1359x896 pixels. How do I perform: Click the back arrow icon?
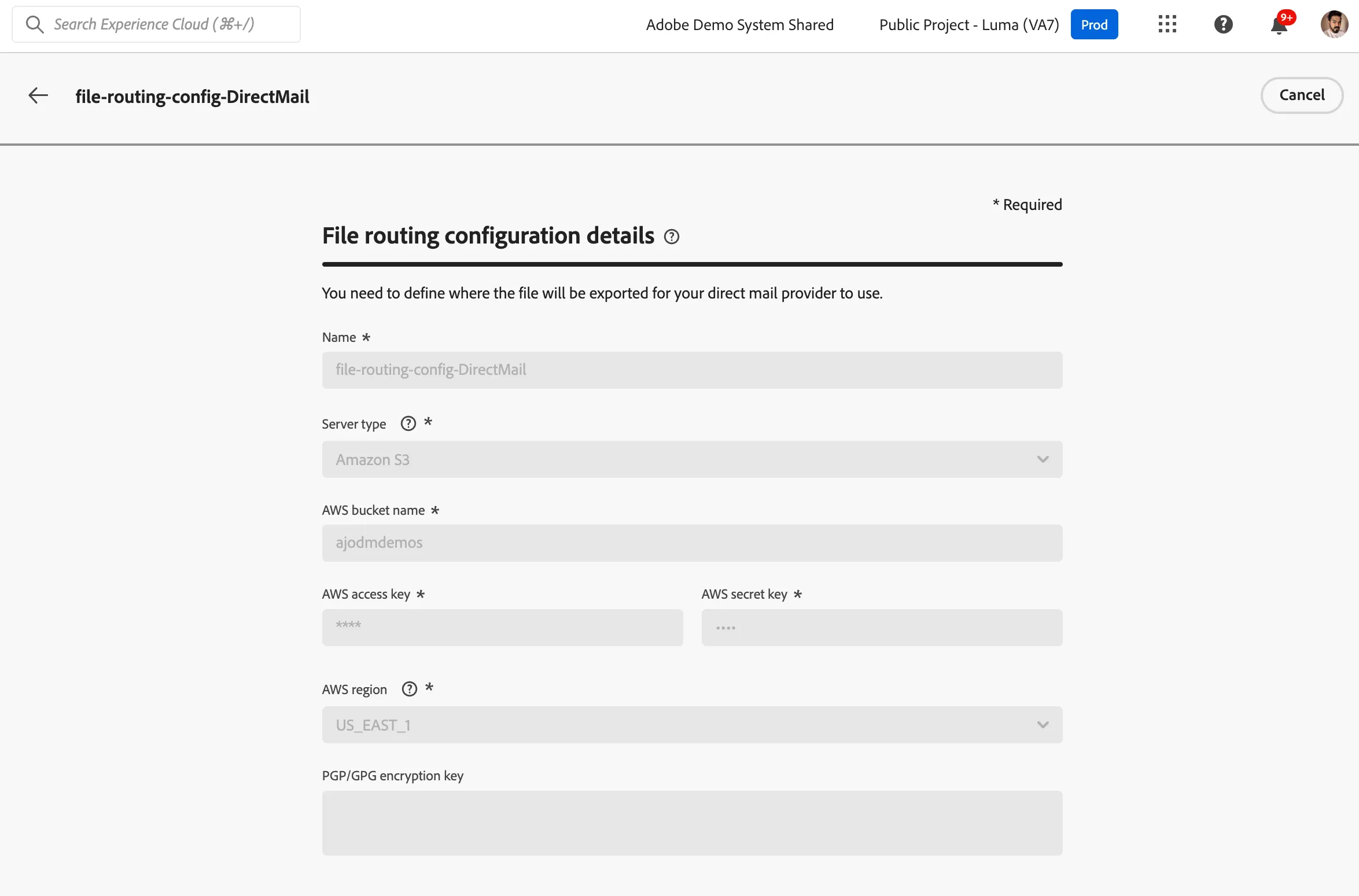pos(38,95)
